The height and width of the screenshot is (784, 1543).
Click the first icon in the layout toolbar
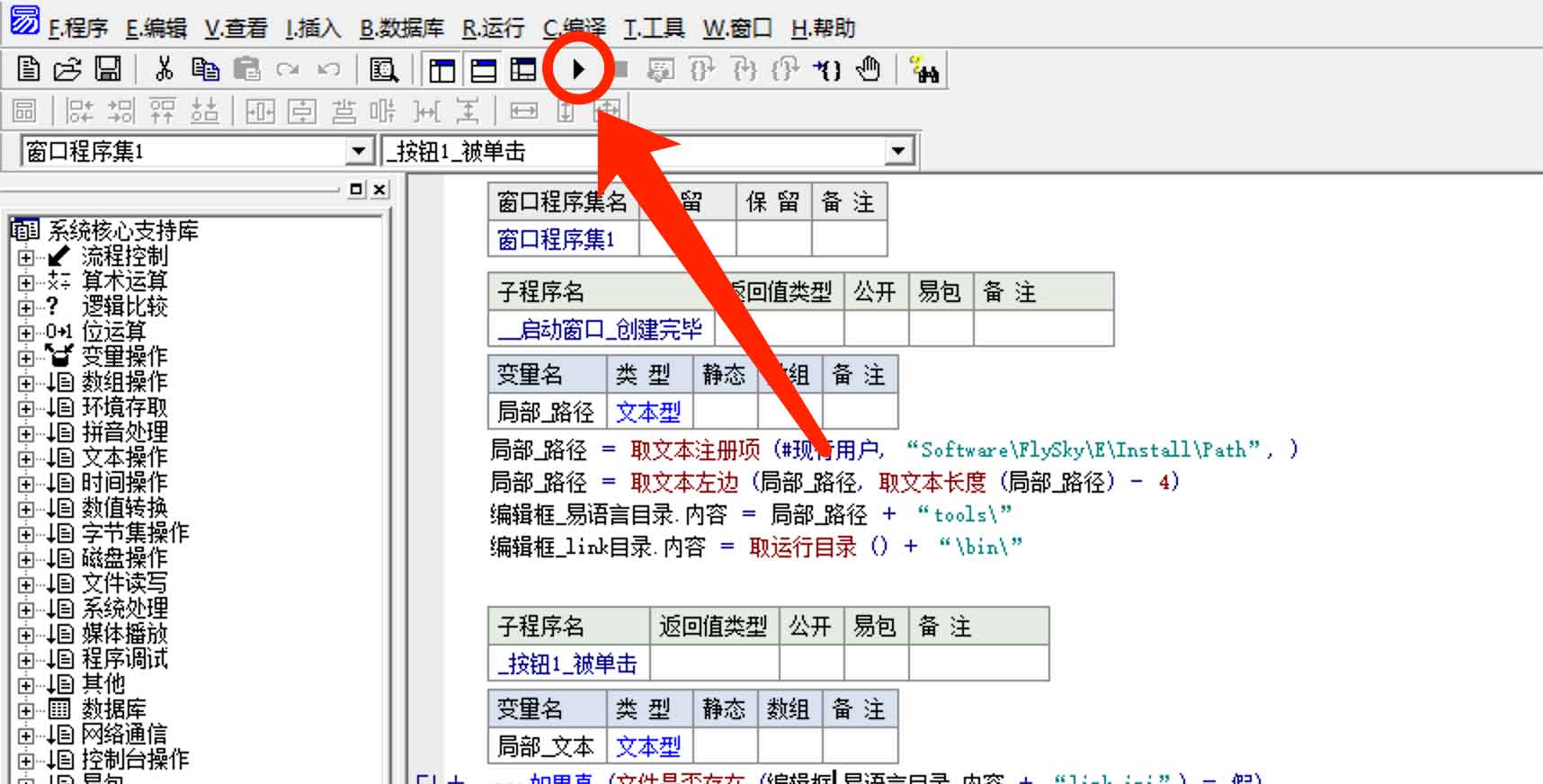point(24,111)
